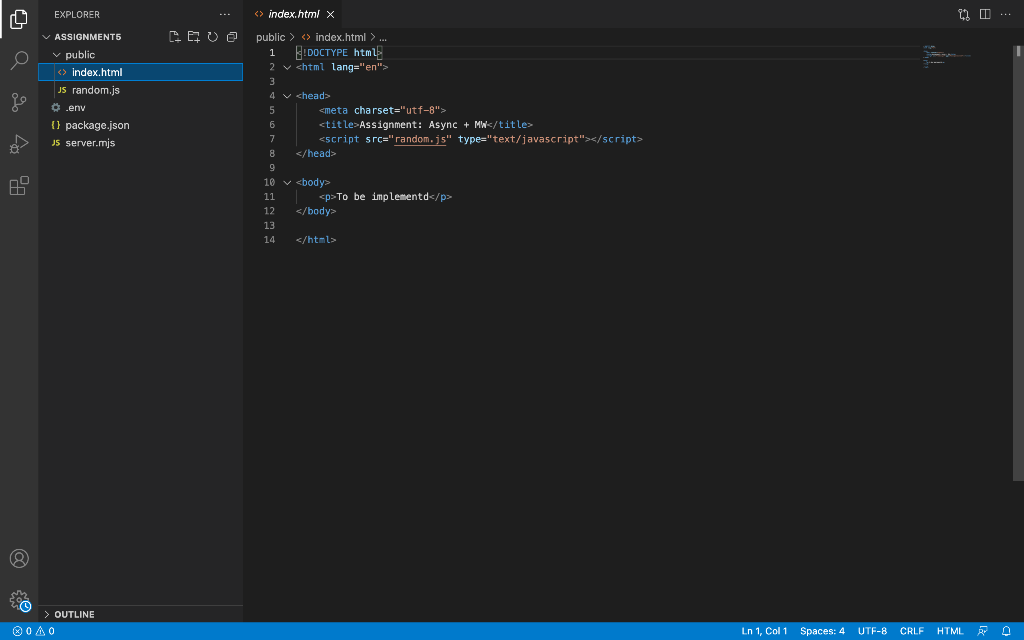Click the meta charset line
Screen dimensions: 1024x640
(x=383, y=110)
